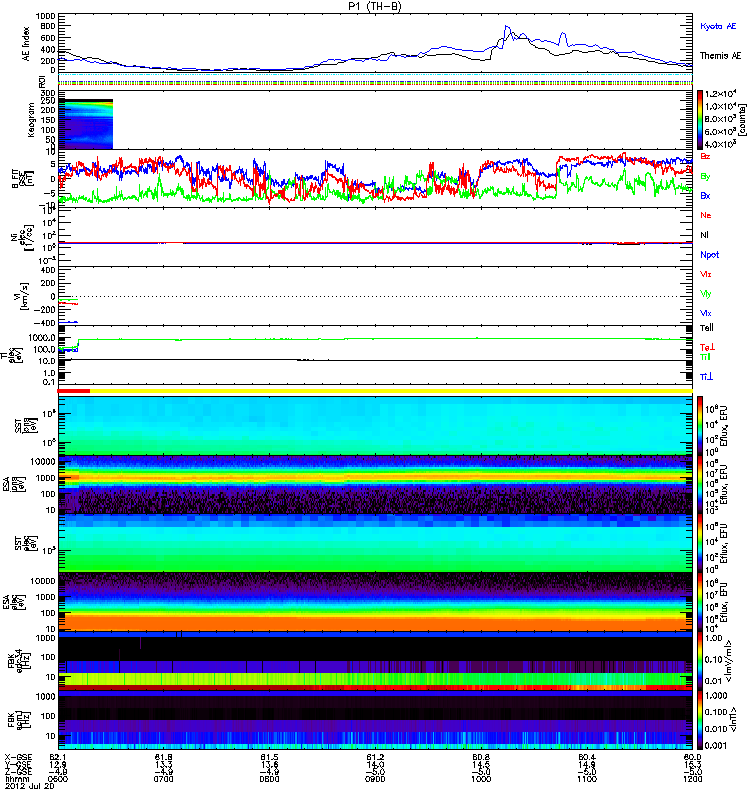Click the Vi km/s axis label
Image resolution: width=750 pixels, height=800 pixels.
(x=23, y=296)
